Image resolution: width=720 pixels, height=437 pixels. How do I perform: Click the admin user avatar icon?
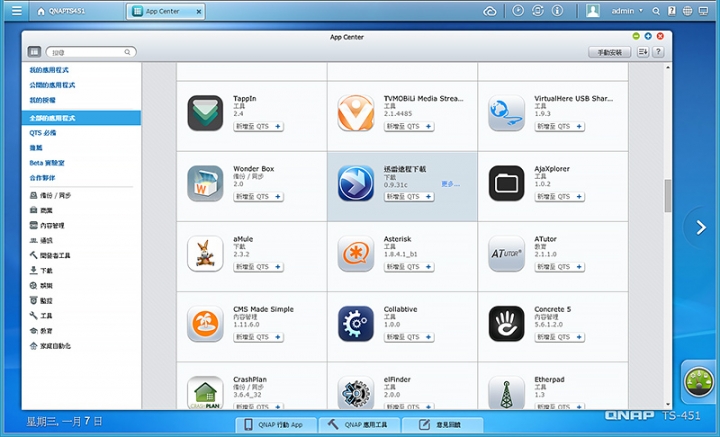(592, 11)
